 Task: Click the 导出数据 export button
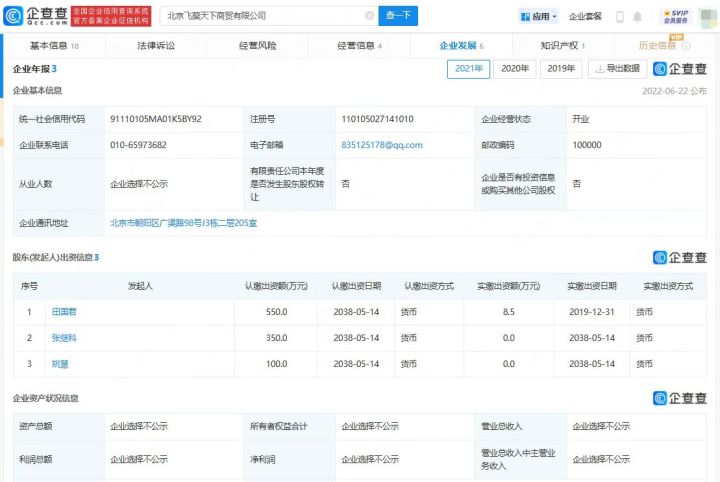coord(617,69)
